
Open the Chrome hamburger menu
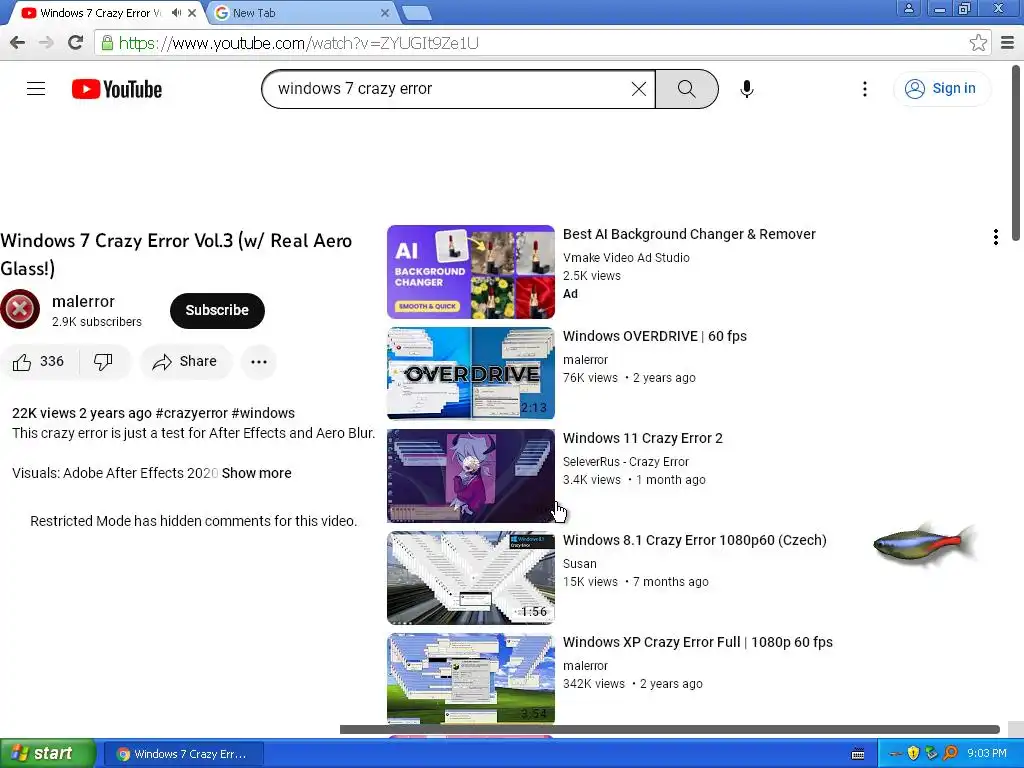tap(1008, 43)
